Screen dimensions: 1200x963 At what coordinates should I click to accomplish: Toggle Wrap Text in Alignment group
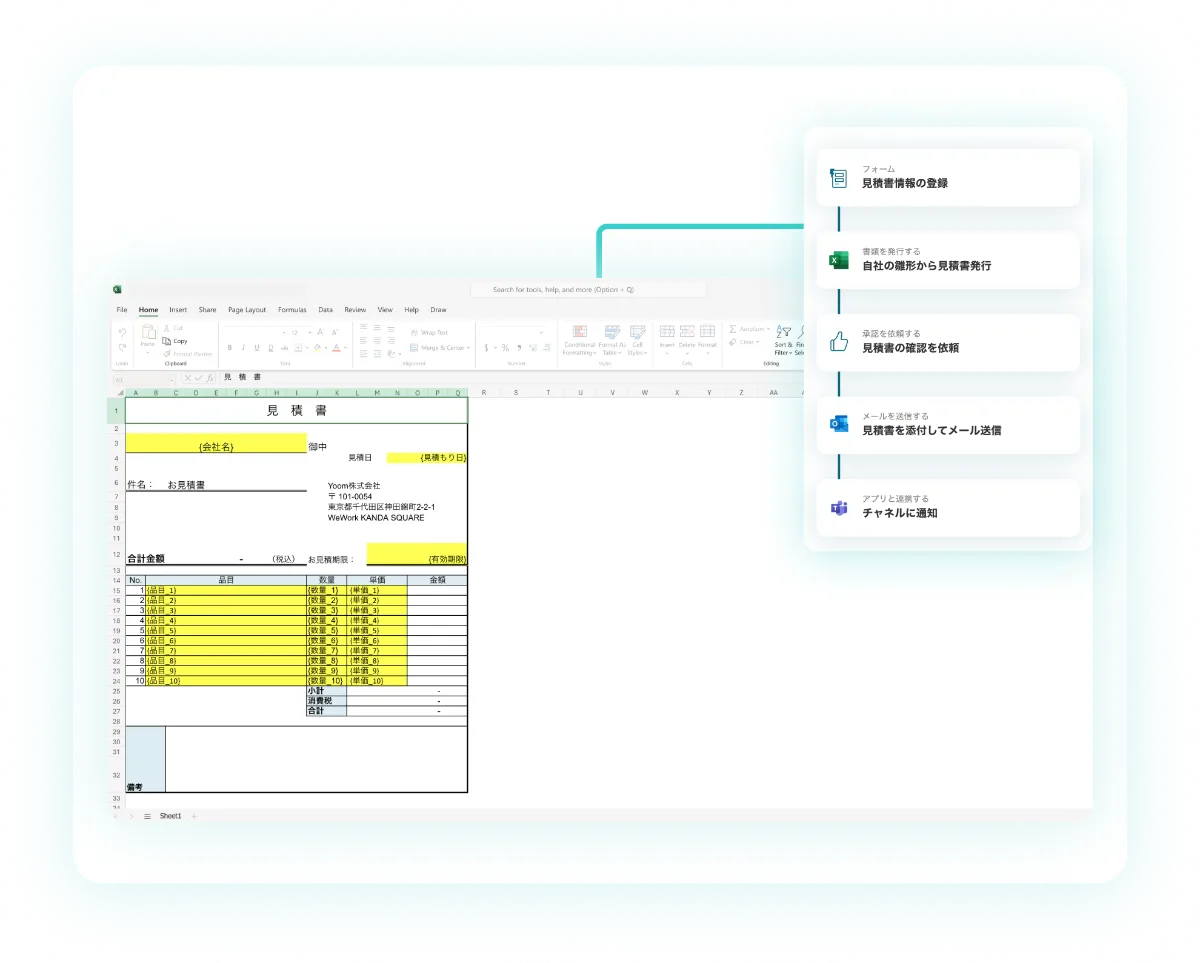click(x=430, y=332)
